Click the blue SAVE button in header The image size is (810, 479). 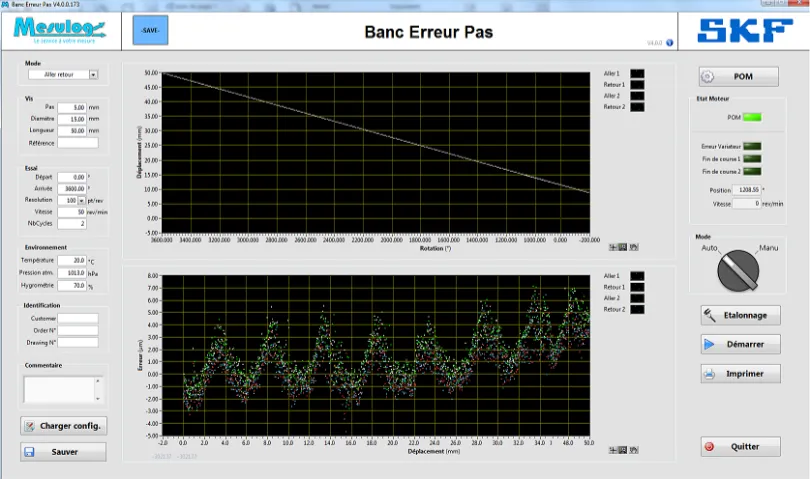[150, 30]
